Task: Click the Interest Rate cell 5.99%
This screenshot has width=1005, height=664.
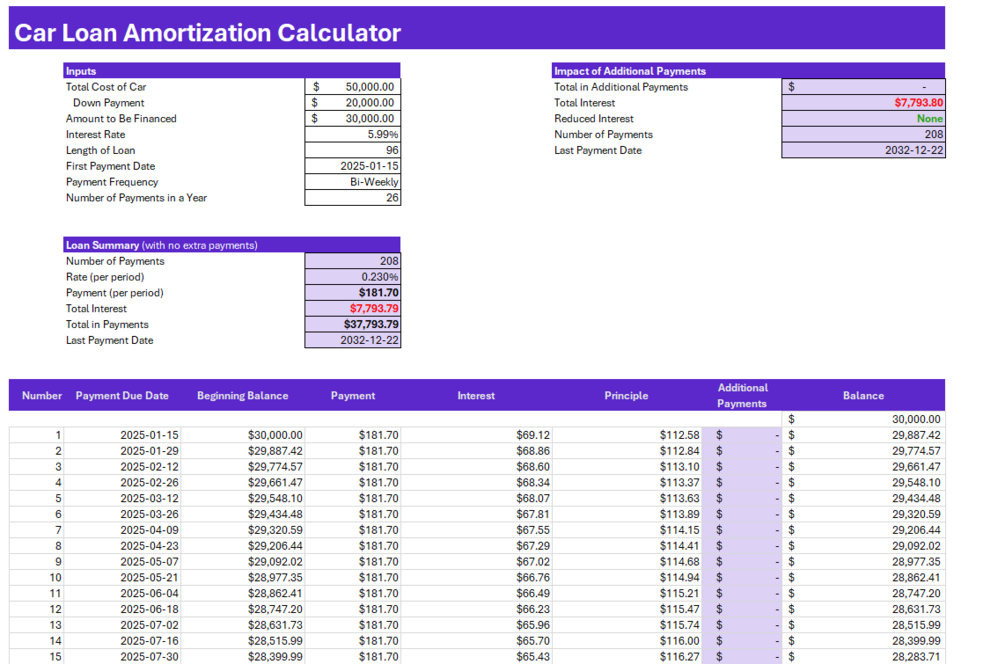Action: tap(353, 135)
